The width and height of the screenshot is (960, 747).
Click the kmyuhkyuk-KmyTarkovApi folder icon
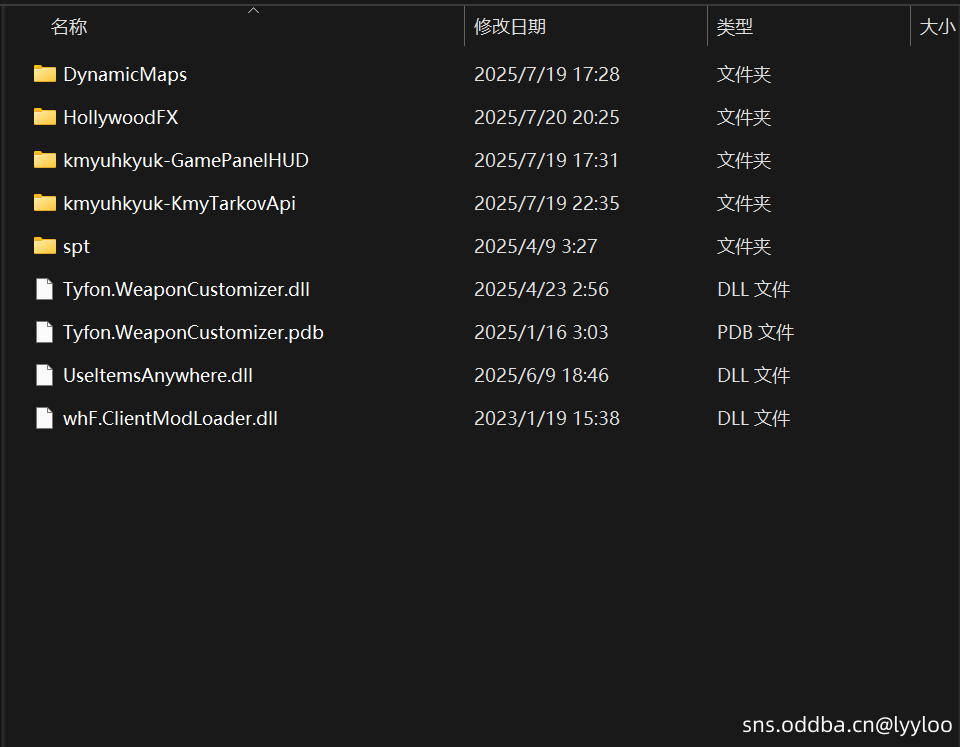tap(45, 203)
